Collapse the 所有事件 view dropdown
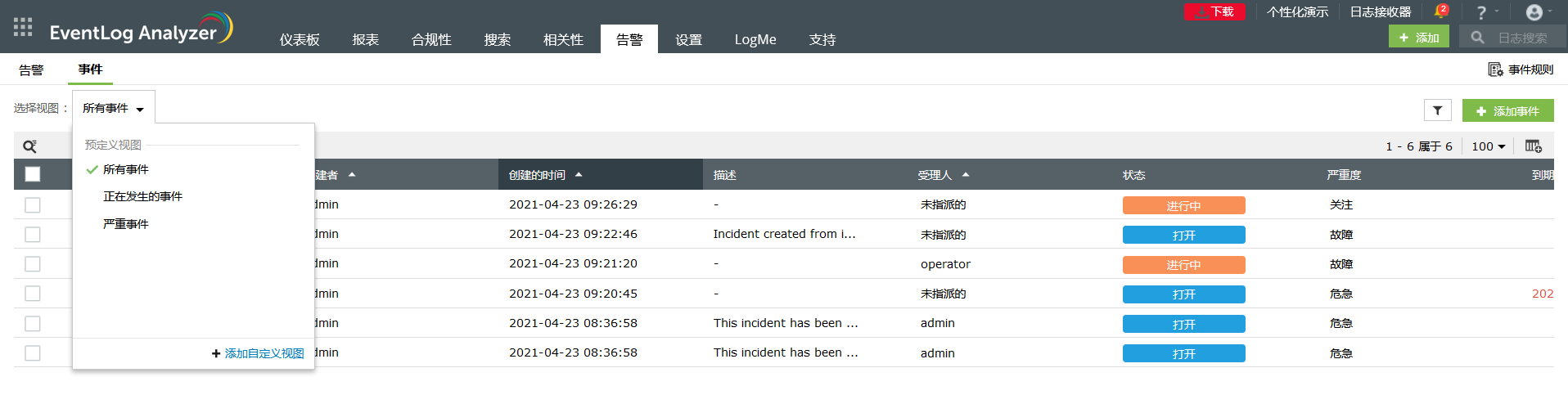 pyautogui.click(x=113, y=109)
